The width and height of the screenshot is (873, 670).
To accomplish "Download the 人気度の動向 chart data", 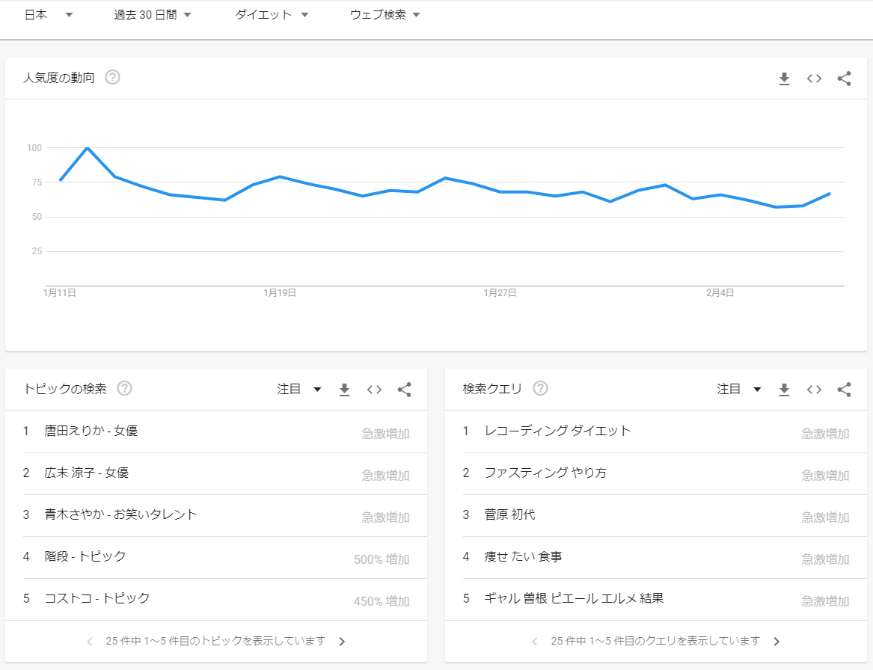I will (784, 78).
